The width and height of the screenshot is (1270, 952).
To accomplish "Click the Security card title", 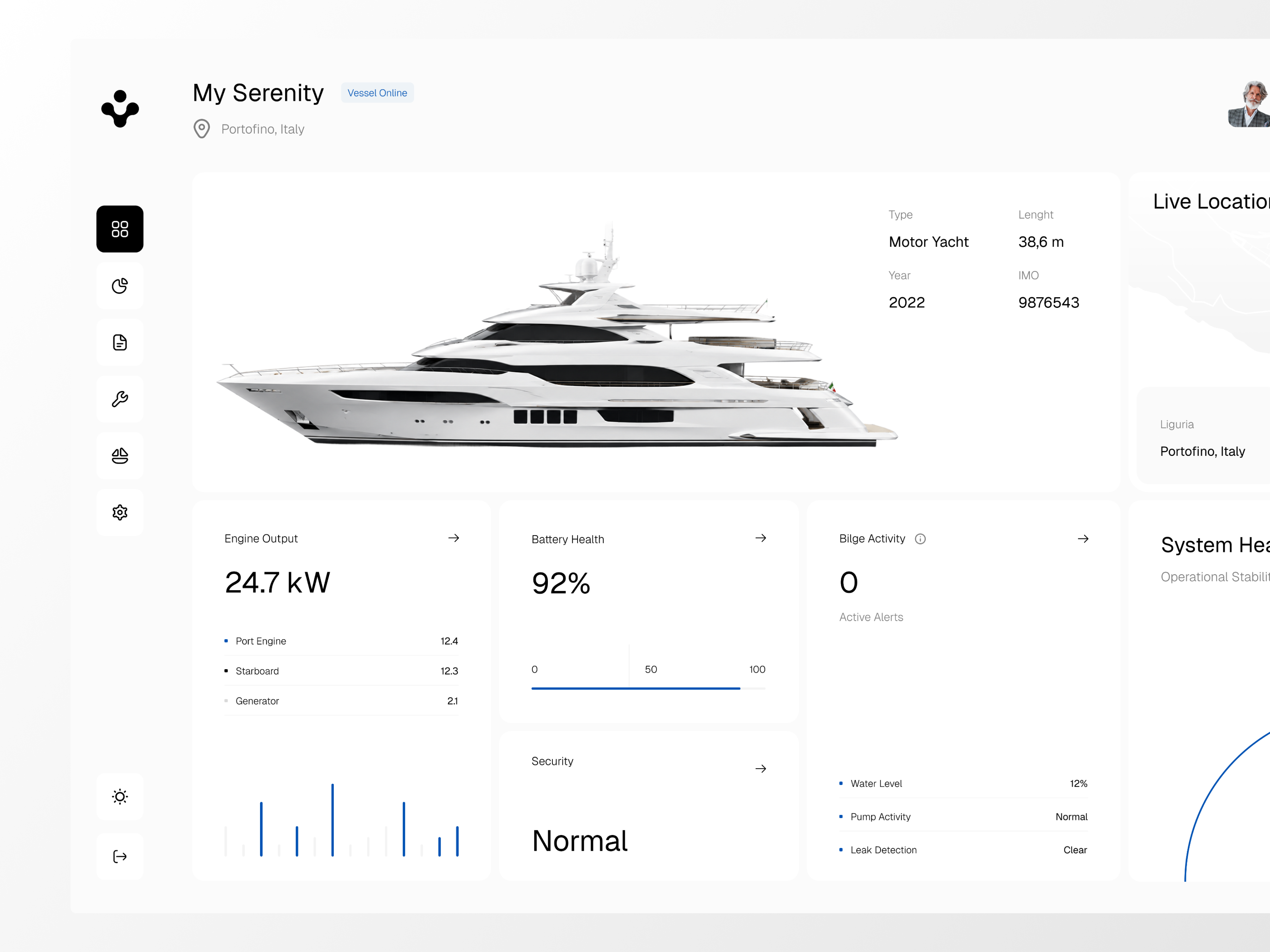I will 552,761.
